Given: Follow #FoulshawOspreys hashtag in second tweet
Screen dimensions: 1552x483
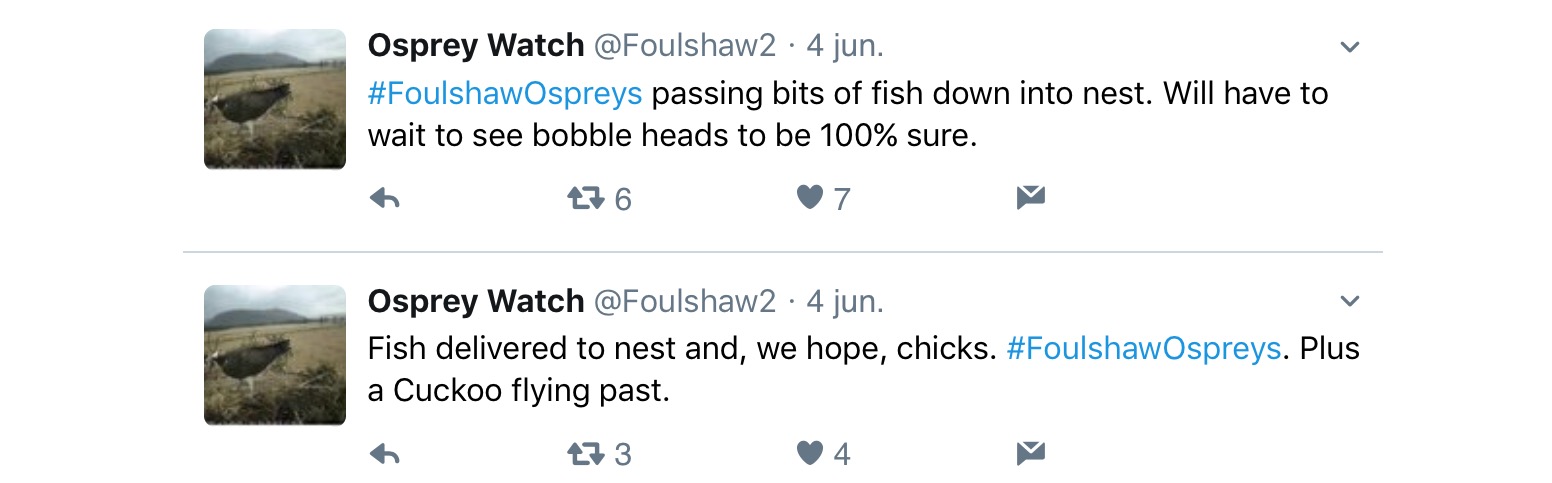Looking at the screenshot, I should pyautogui.click(x=1144, y=349).
